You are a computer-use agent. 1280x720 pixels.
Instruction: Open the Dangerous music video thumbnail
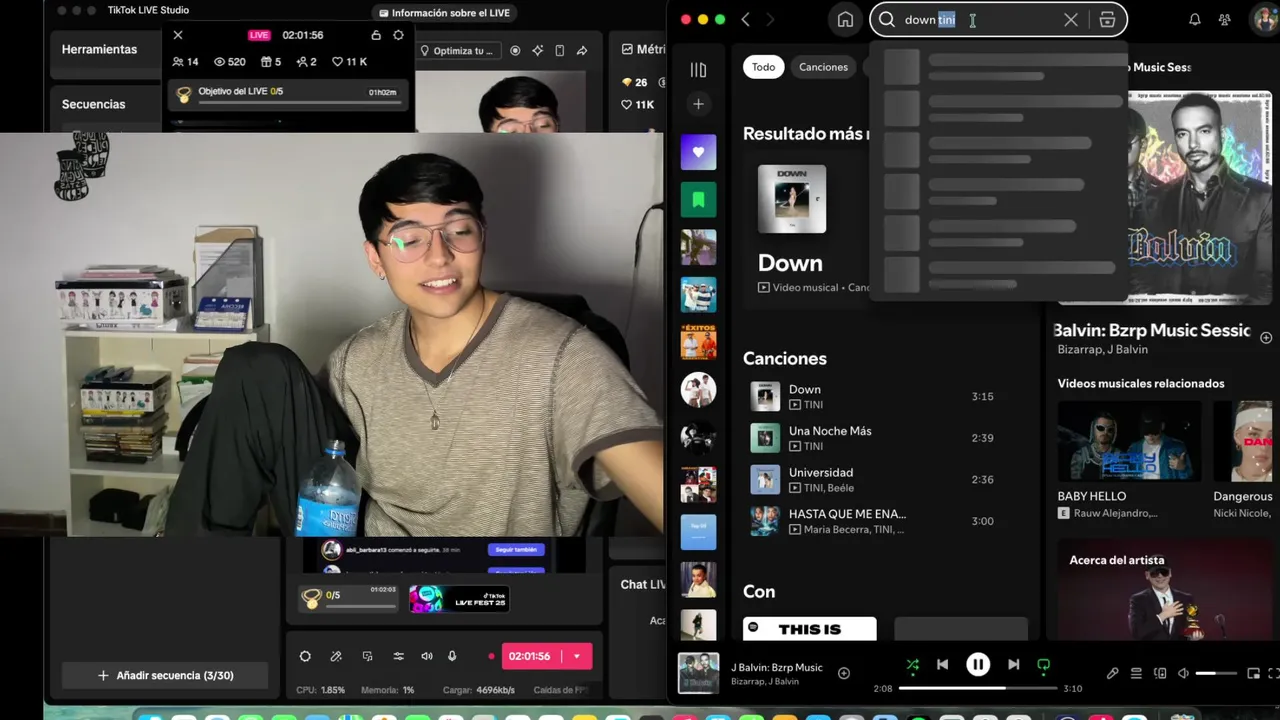point(1243,442)
